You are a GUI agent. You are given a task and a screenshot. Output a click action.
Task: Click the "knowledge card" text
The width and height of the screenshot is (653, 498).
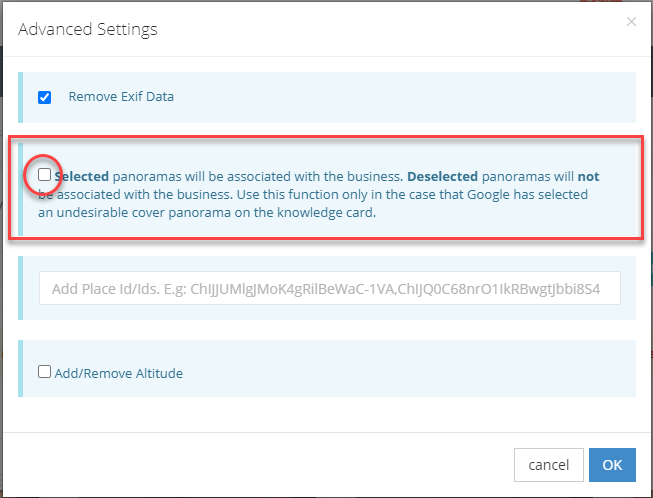[x=329, y=212]
